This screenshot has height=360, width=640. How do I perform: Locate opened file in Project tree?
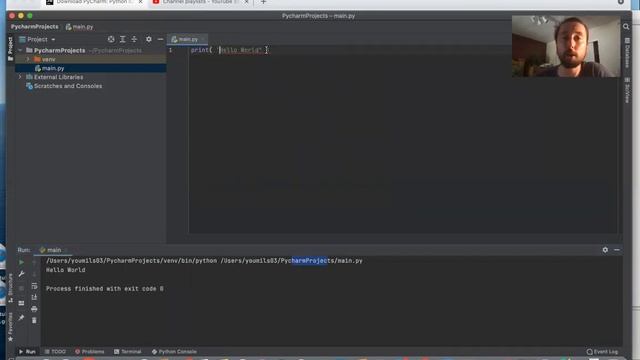click(x=111, y=39)
